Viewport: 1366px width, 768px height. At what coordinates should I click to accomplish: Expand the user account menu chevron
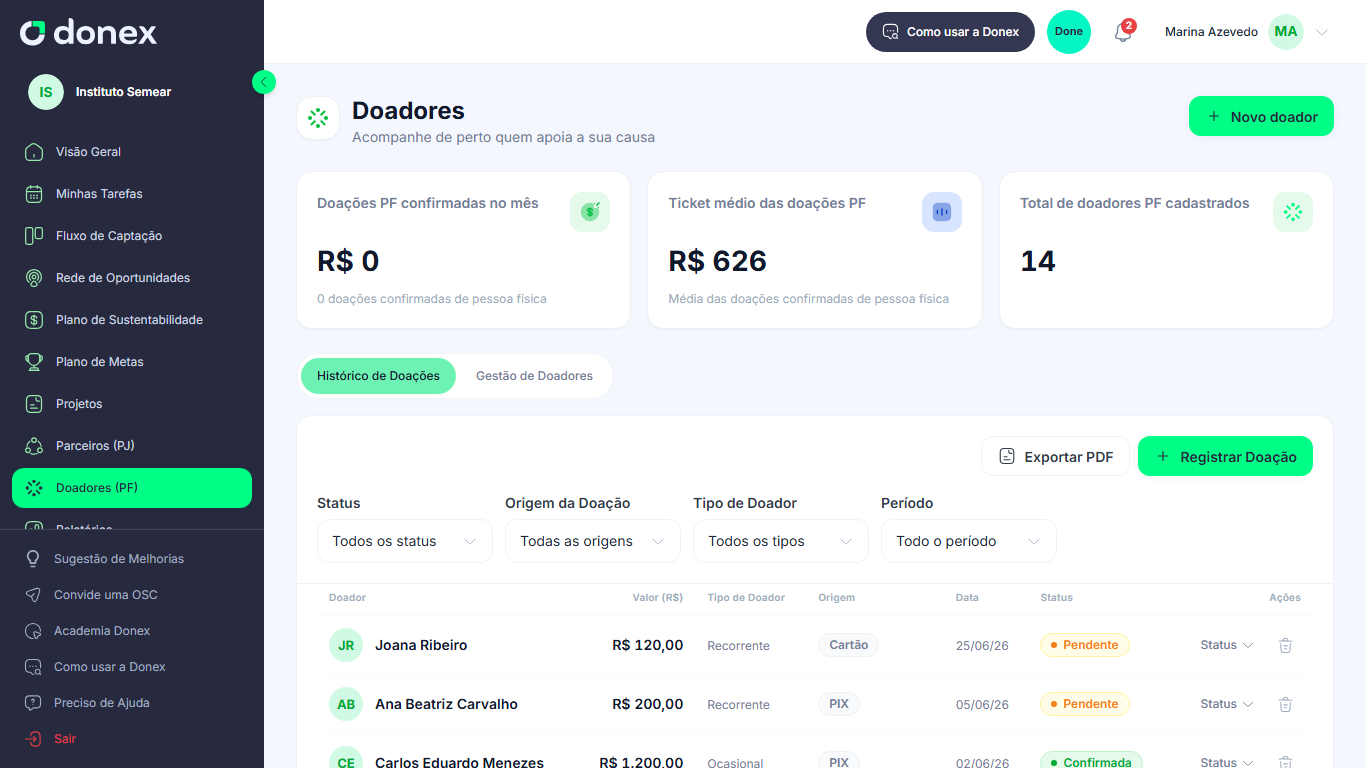[1322, 32]
